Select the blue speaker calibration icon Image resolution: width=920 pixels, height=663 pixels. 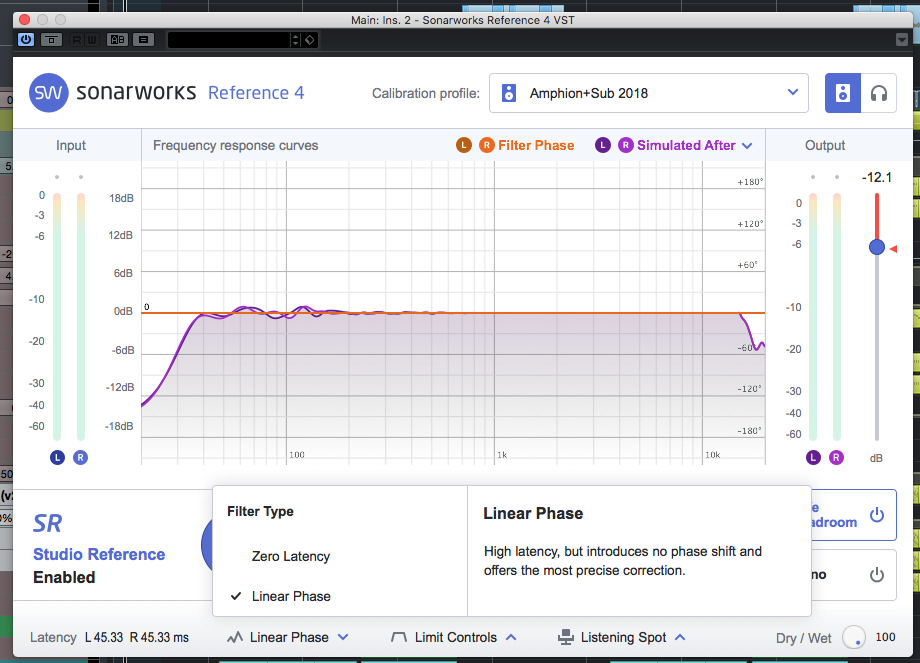pos(843,93)
